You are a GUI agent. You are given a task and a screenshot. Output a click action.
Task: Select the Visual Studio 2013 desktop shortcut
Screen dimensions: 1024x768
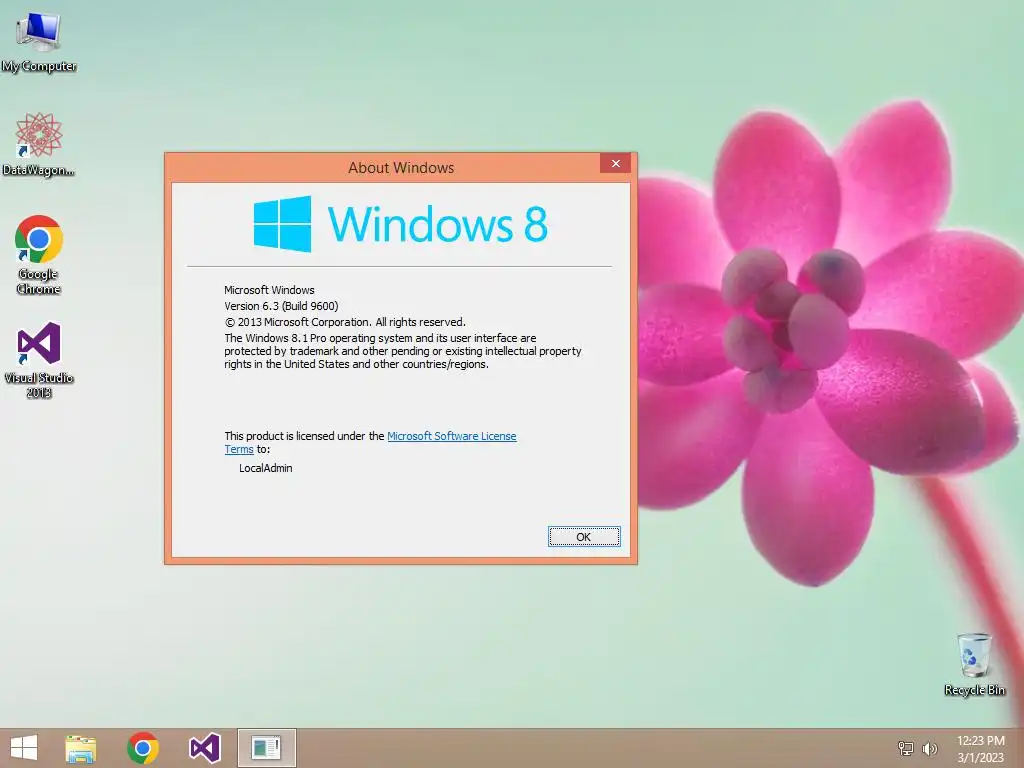click(39, 360)
